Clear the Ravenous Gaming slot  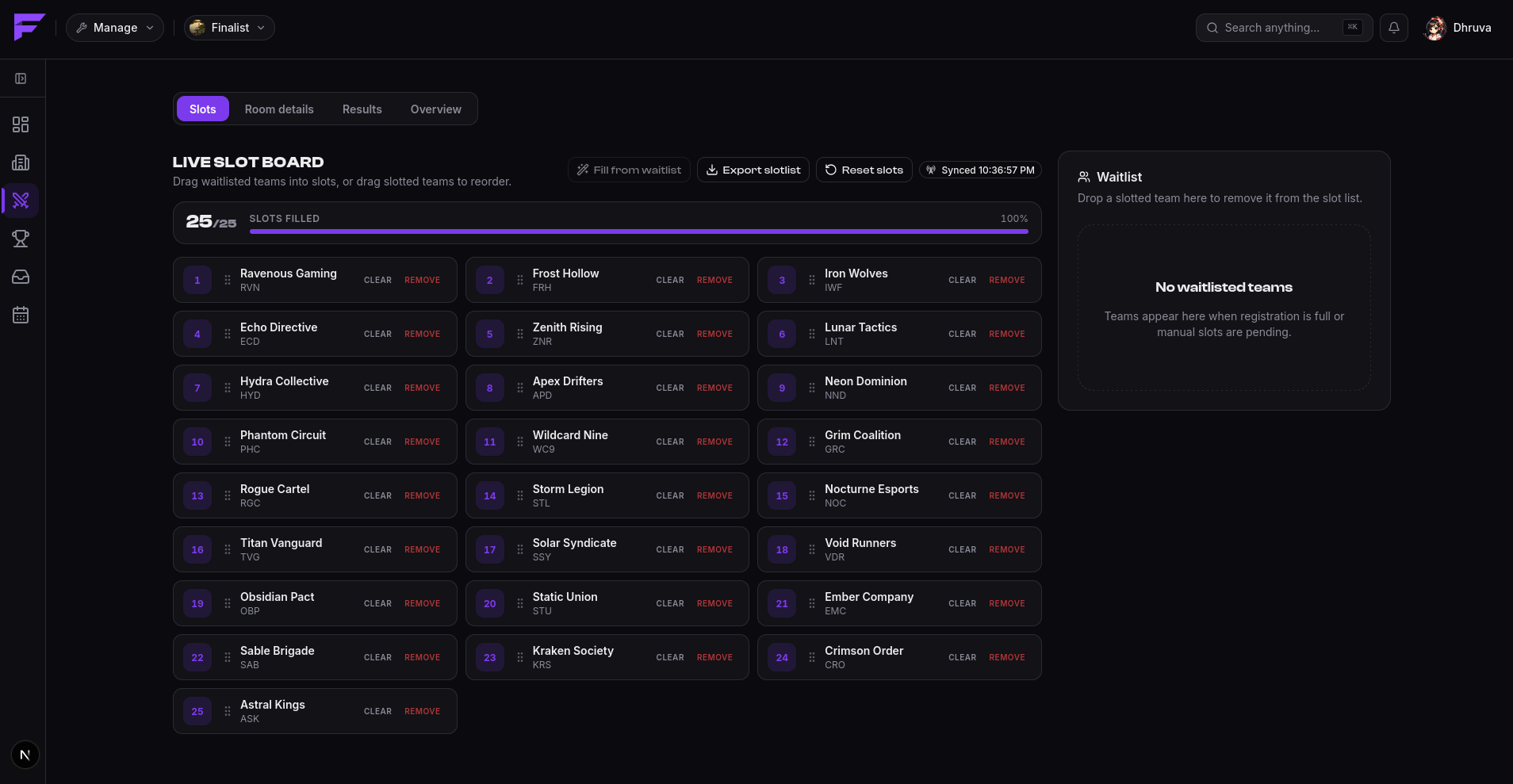click(x=377, y=280)
